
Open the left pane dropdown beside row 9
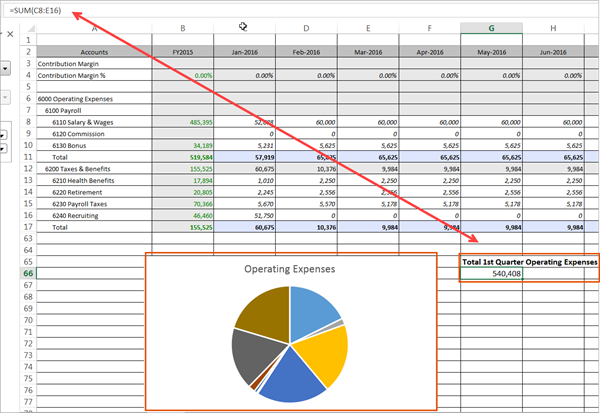3,135
